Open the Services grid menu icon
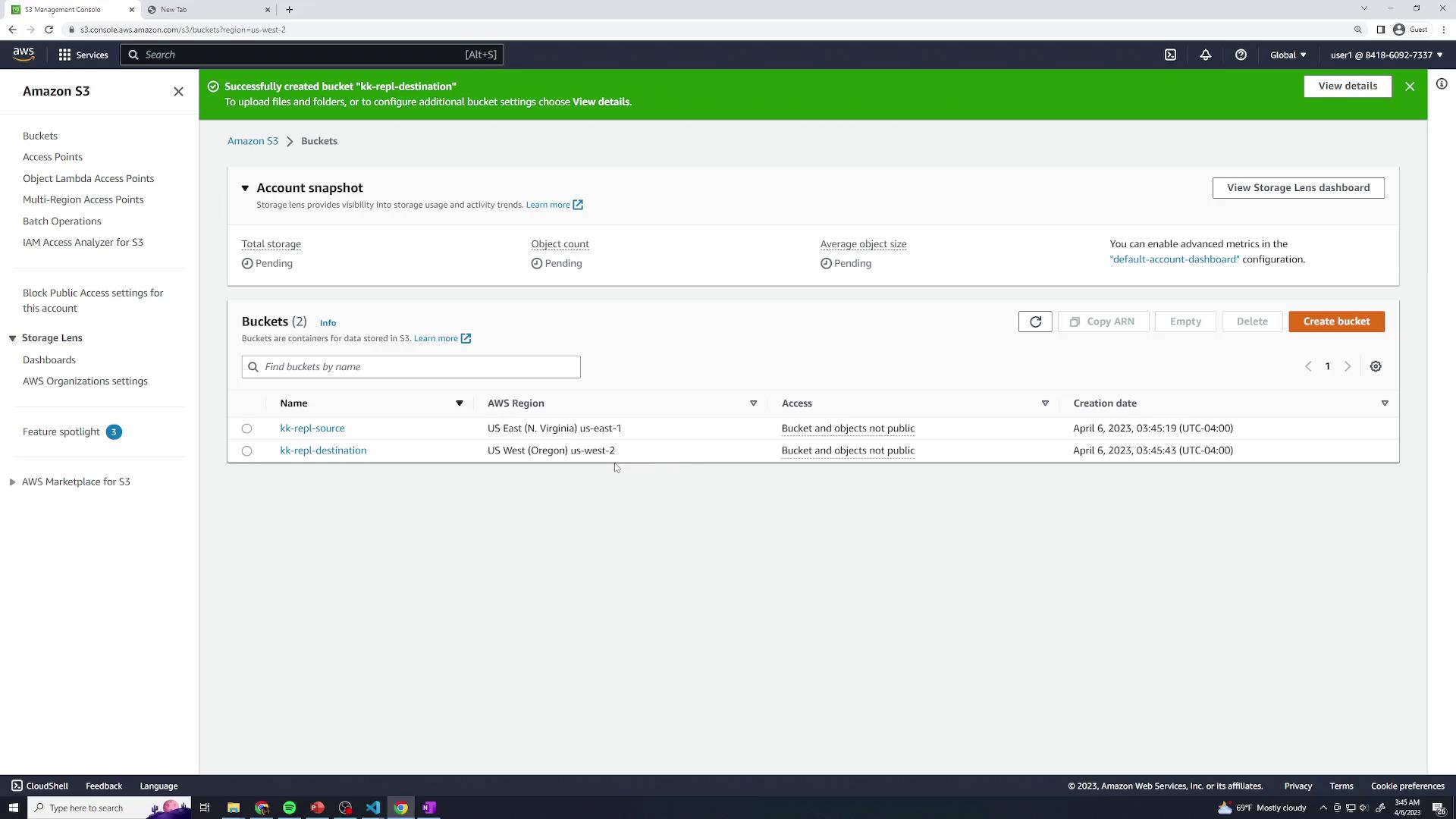The image size is (1456, 819). [65, 55]
